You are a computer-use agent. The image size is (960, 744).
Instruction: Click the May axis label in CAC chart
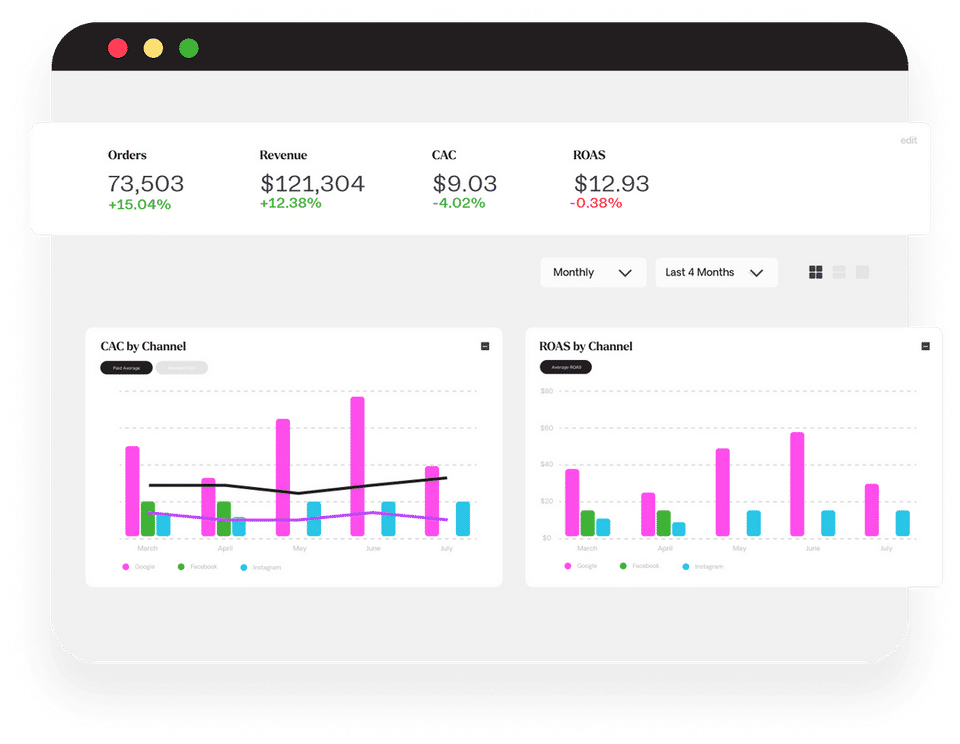click(299, 548)
